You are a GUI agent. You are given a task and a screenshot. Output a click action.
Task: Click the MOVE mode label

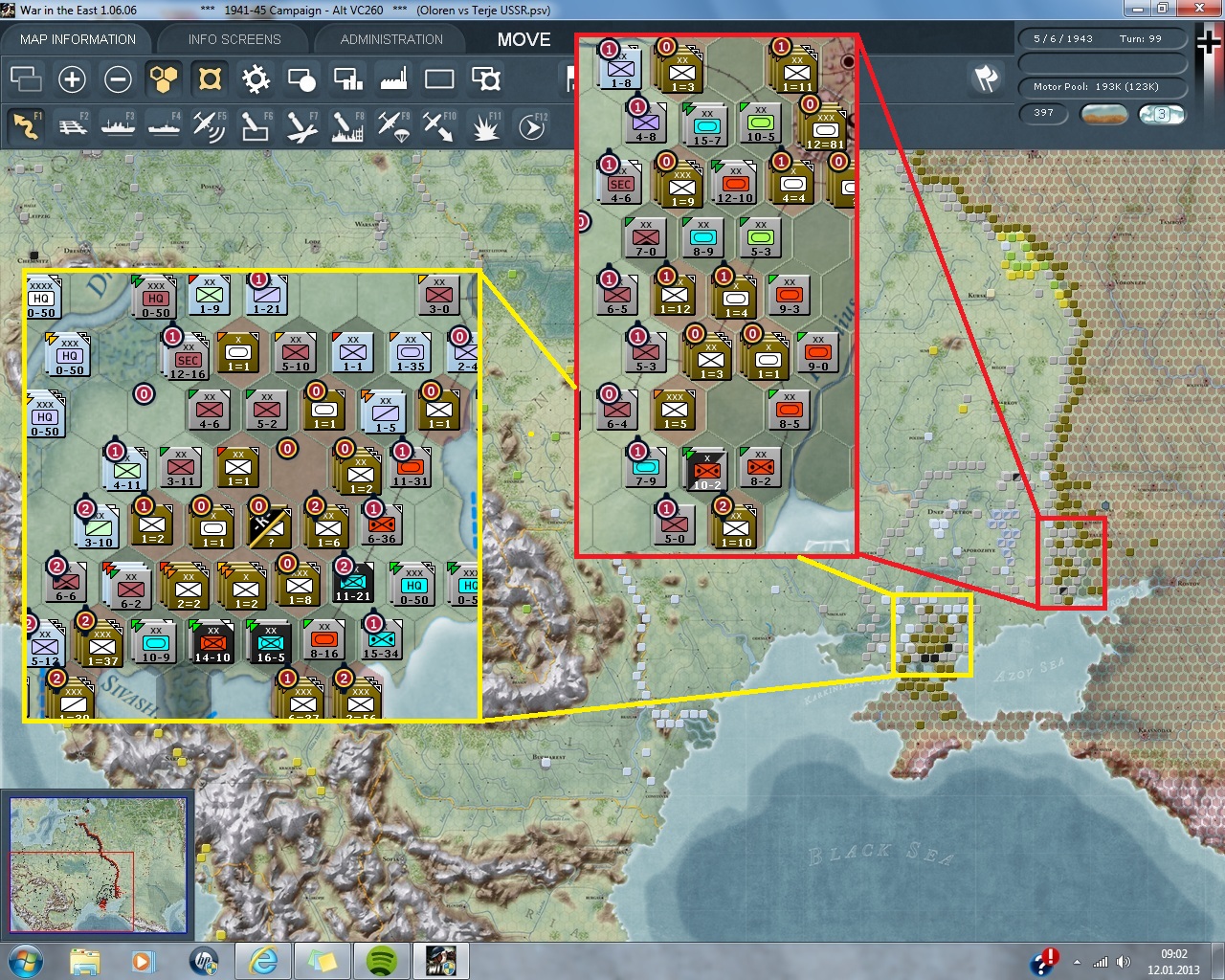[x=523, y=39]
